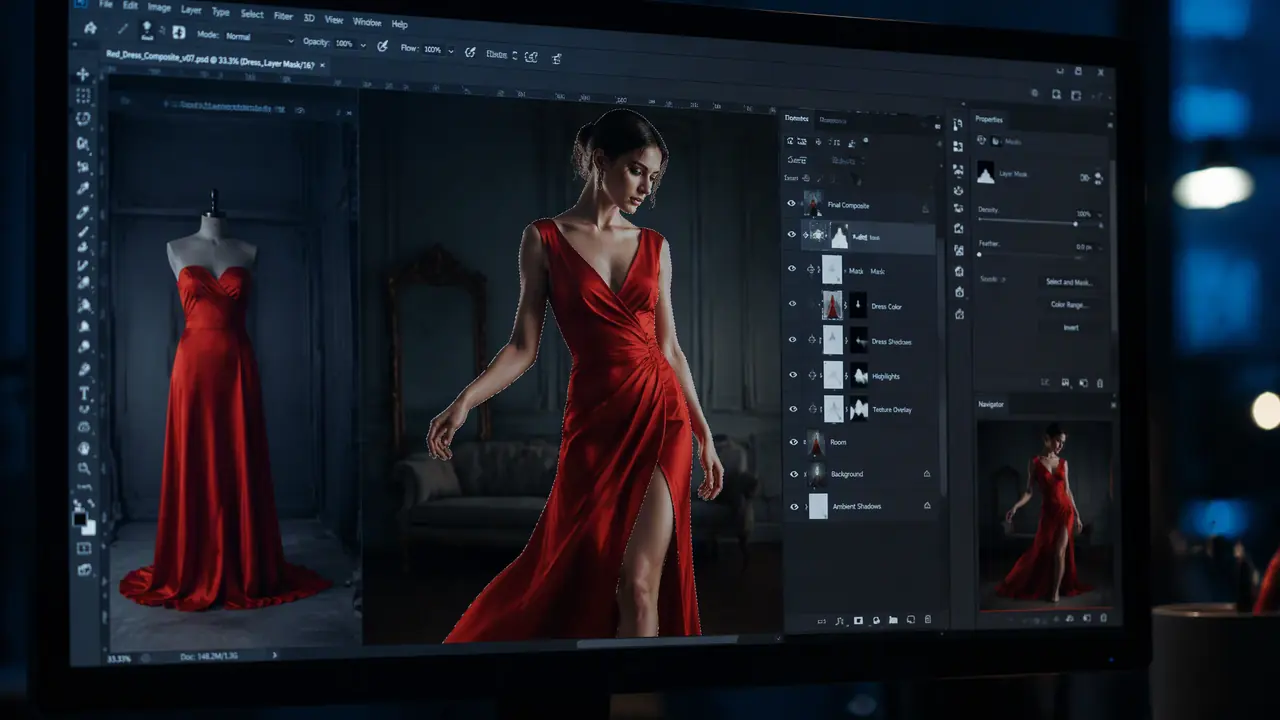Adjust the Feather slider handle
This screenshot has width=1280, height=720.
(980, 254)
